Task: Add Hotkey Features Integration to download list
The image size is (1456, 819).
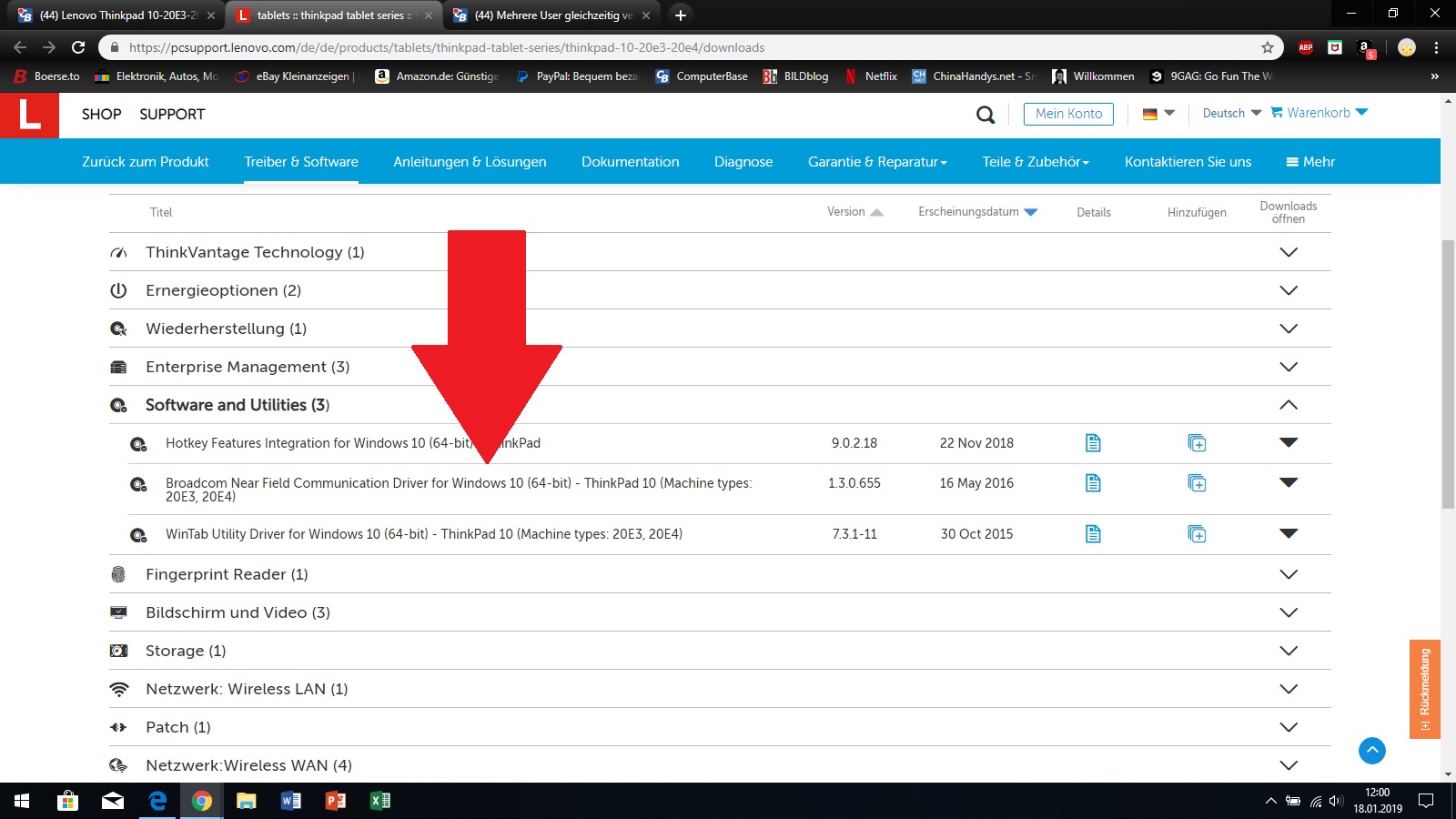Action: click(x=1197, y=443)
